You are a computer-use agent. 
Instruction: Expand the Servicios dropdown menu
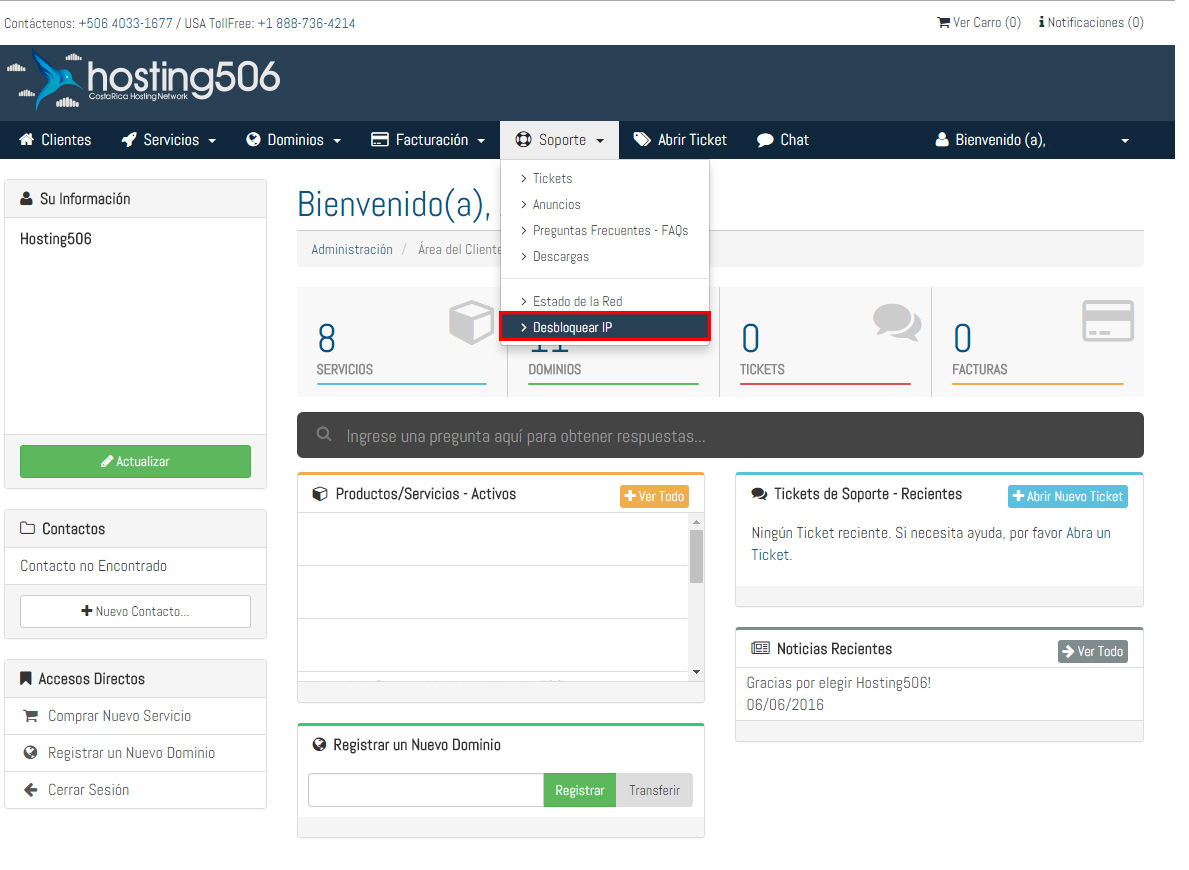[x=168, y=140]
